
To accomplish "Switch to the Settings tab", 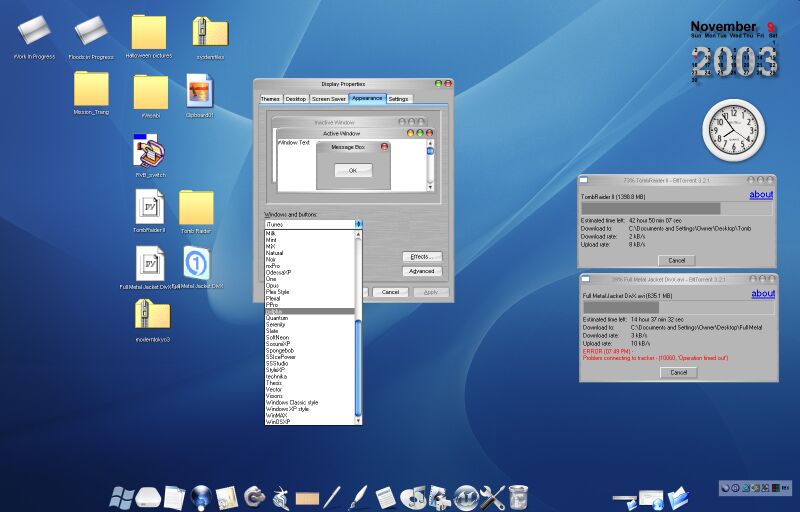I will (x=398, y=99).
